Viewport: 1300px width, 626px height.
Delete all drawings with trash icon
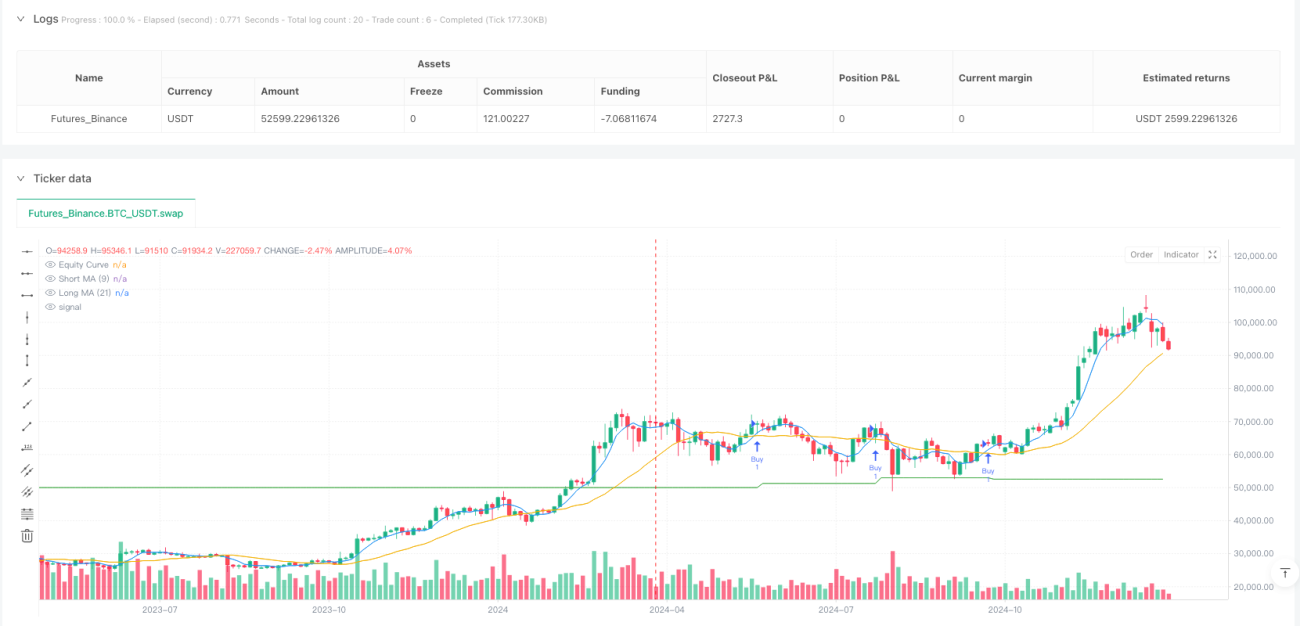coord(27,535)
